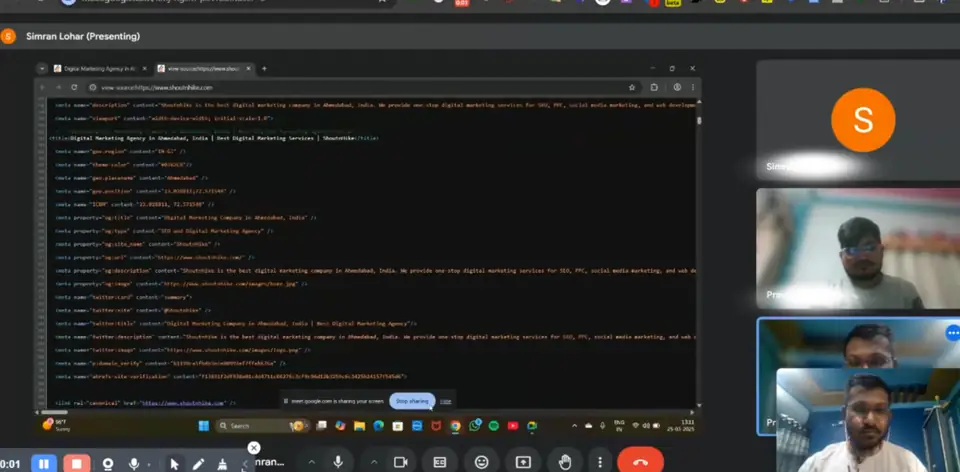Screen dimensions: 960x472
Task: Close the recorder toolbar with X button
Action: (254, 448)
